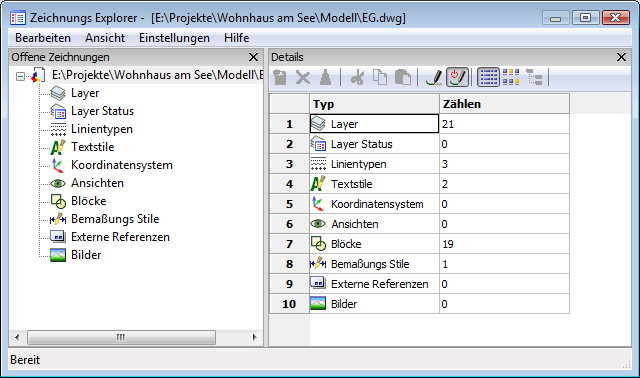Click the Delete X toolbar icon
This screenshot has width=640, height=378.
coord(303,77)
